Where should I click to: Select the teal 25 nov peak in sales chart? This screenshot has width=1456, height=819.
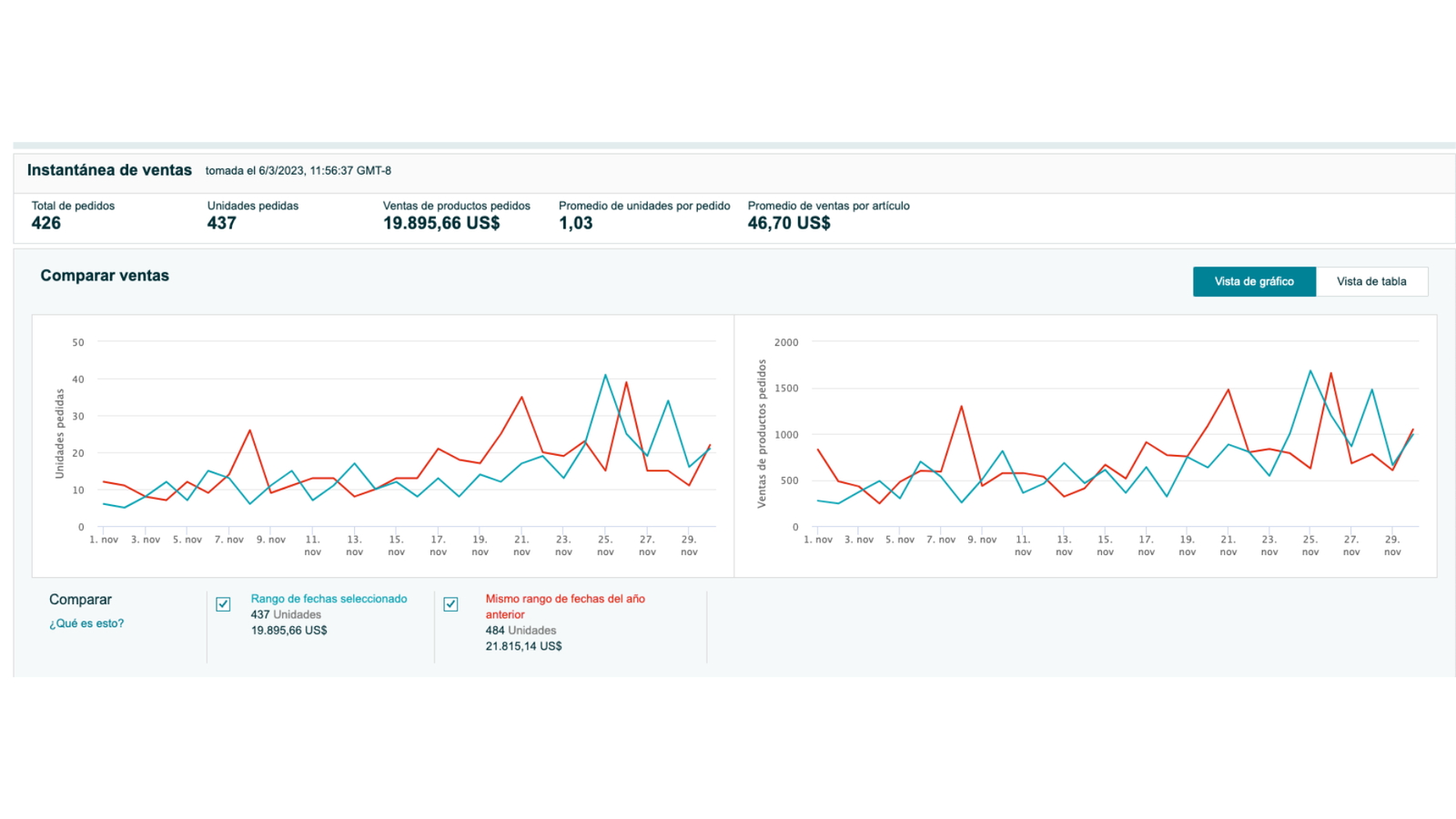[1310, 370]
